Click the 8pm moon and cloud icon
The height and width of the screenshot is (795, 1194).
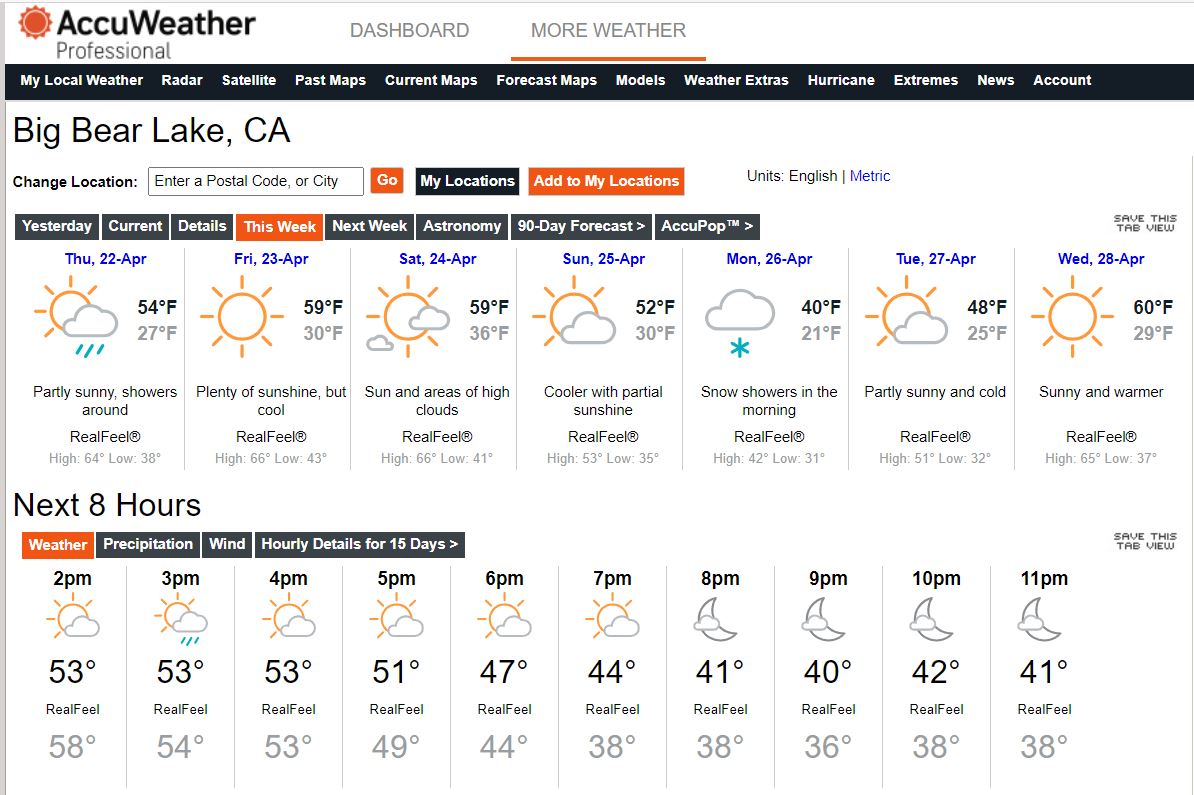pyautogui.click(x=718, y=621)
